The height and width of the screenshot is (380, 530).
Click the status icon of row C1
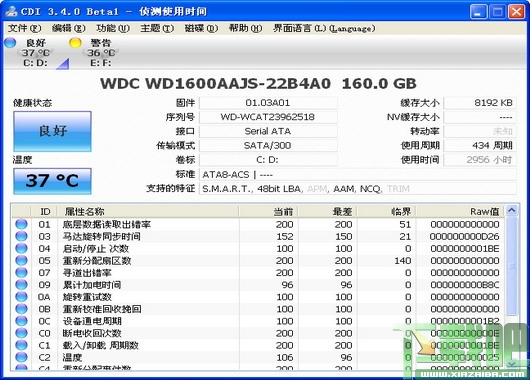(21, 345)
